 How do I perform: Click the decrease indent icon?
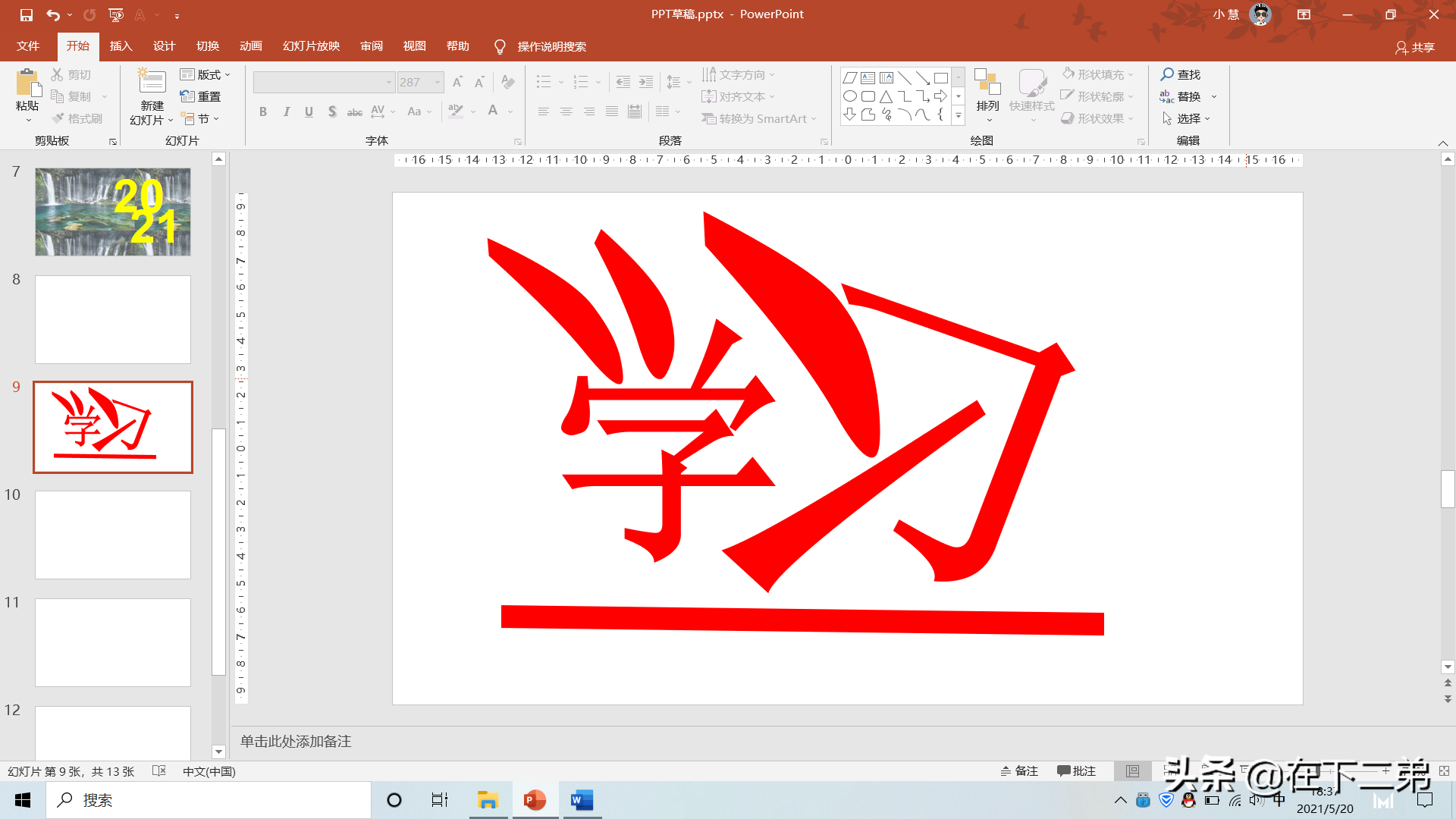pos(623,82)
